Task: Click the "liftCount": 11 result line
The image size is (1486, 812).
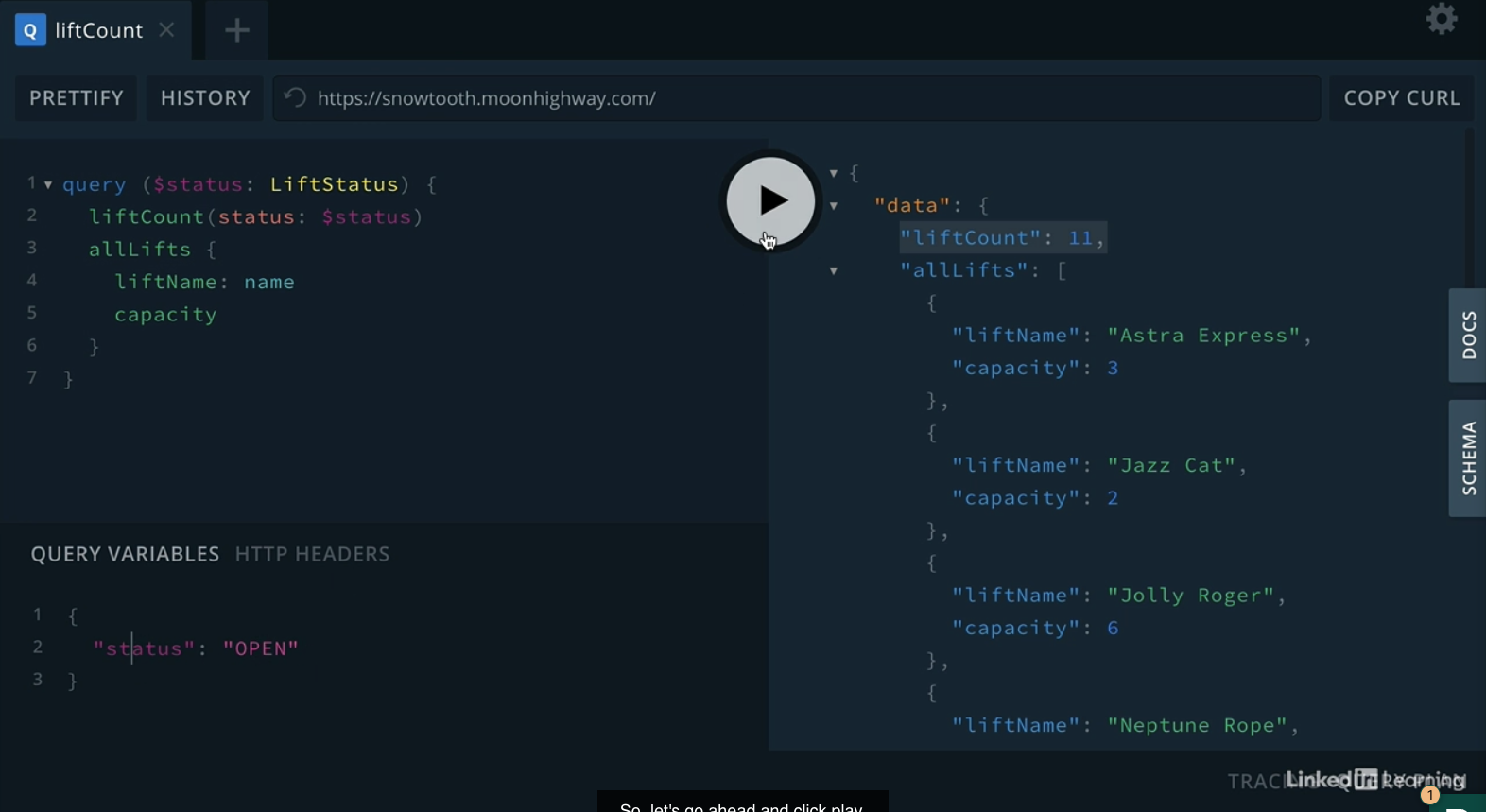Action: coord(1002,238)
